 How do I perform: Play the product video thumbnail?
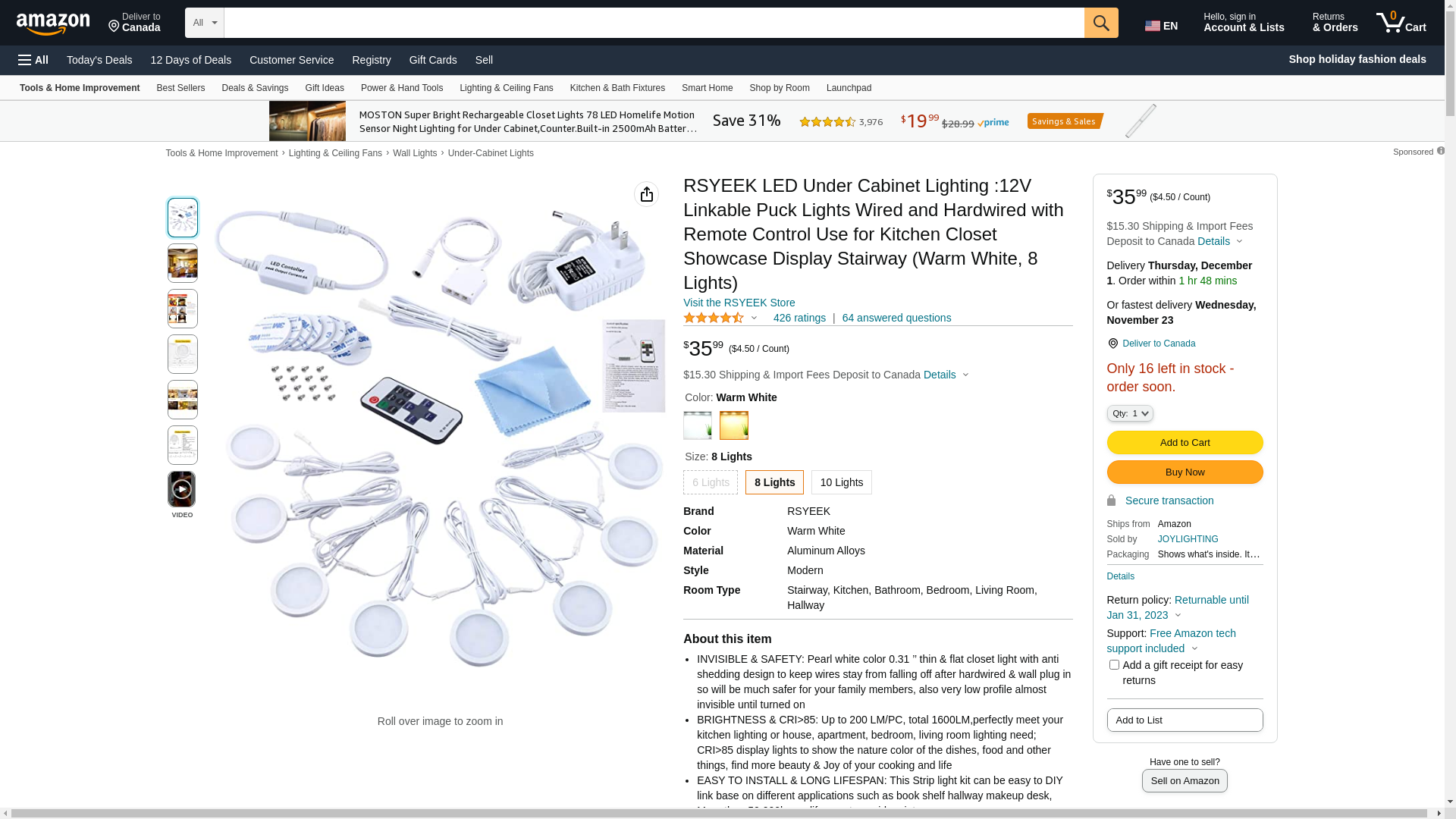(182, 489)
